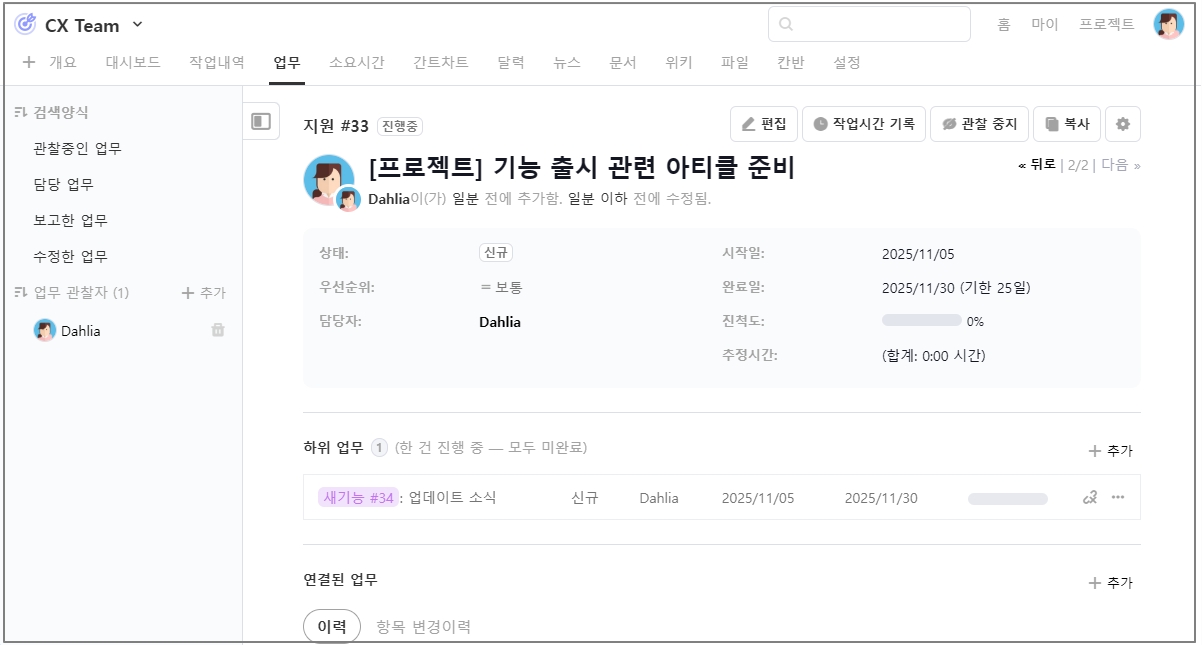Open the user profile avatar at top right

click(1168, 25)
